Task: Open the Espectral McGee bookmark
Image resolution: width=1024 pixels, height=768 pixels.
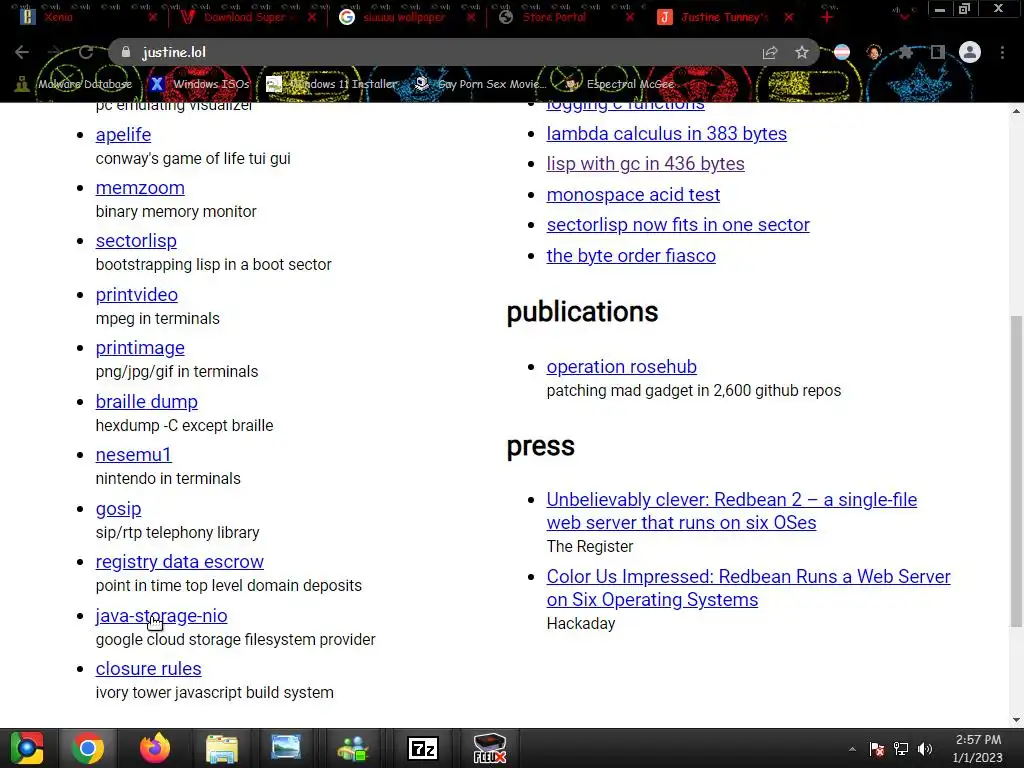Action: (x=619, y=84)
